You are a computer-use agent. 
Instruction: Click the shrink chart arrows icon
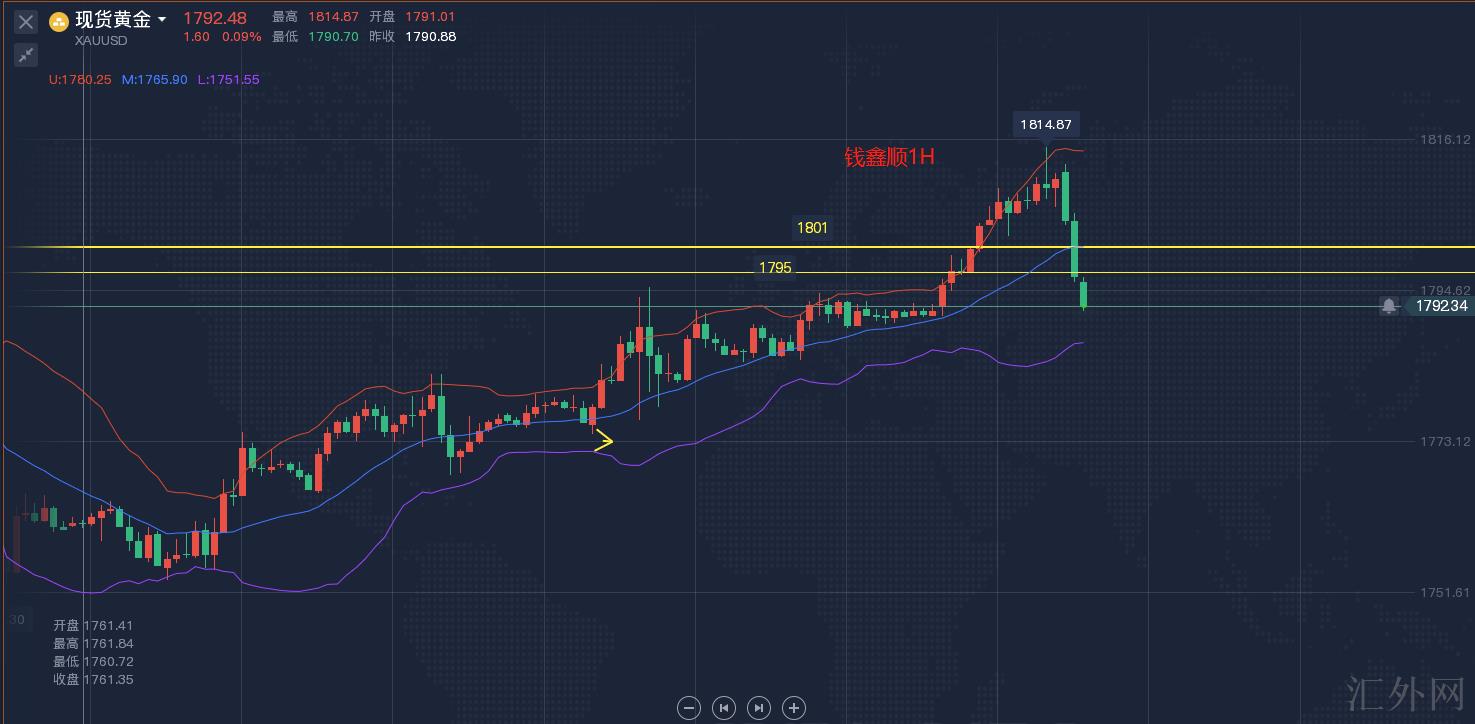pyautogui.click(x=26, y=55)
